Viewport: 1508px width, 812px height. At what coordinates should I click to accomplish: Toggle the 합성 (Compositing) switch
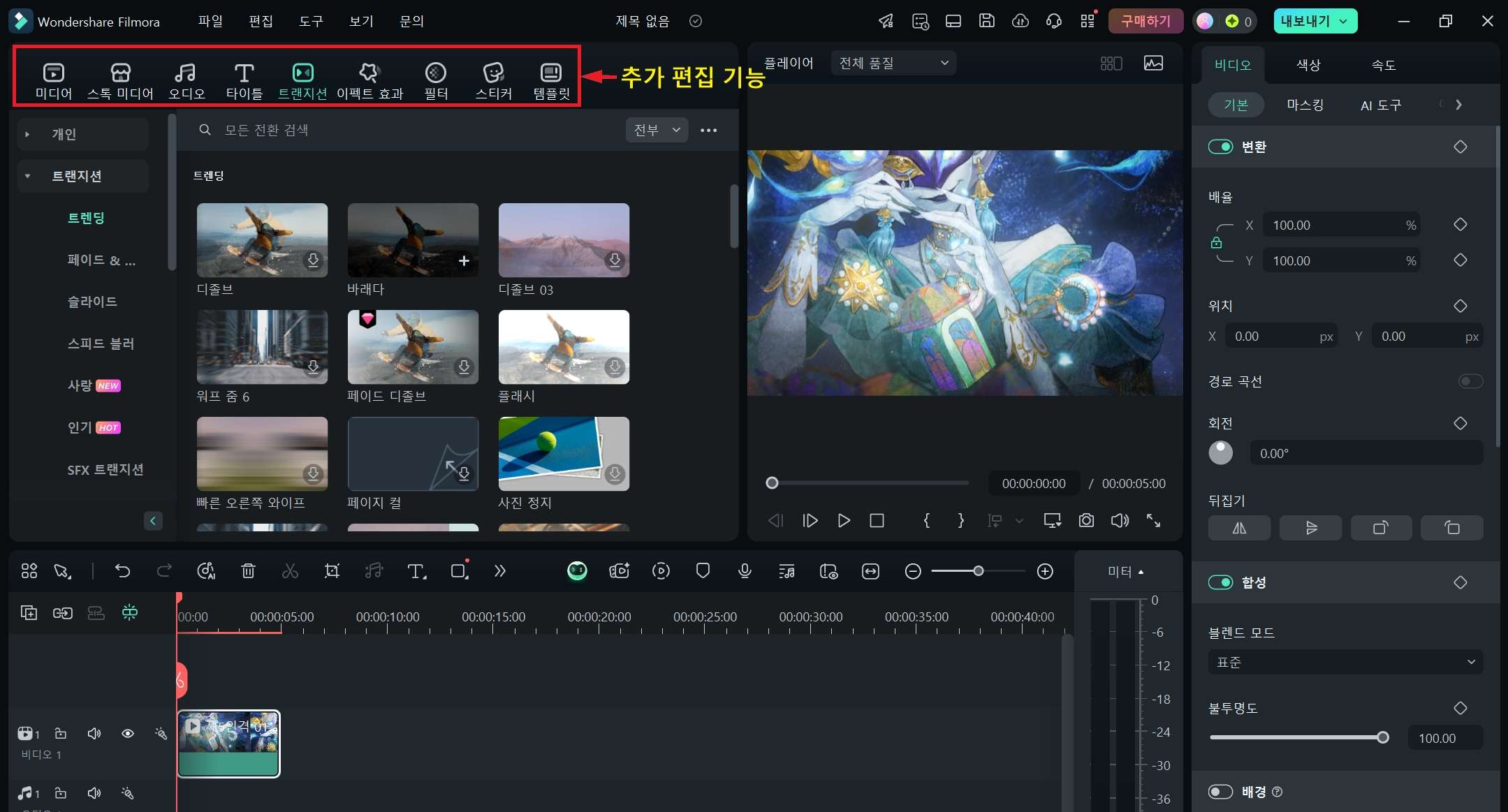[1220, 582]
